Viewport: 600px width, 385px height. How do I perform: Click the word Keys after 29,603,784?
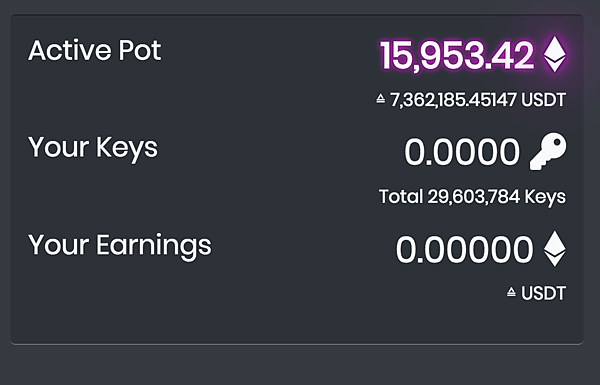pos(545,197)
